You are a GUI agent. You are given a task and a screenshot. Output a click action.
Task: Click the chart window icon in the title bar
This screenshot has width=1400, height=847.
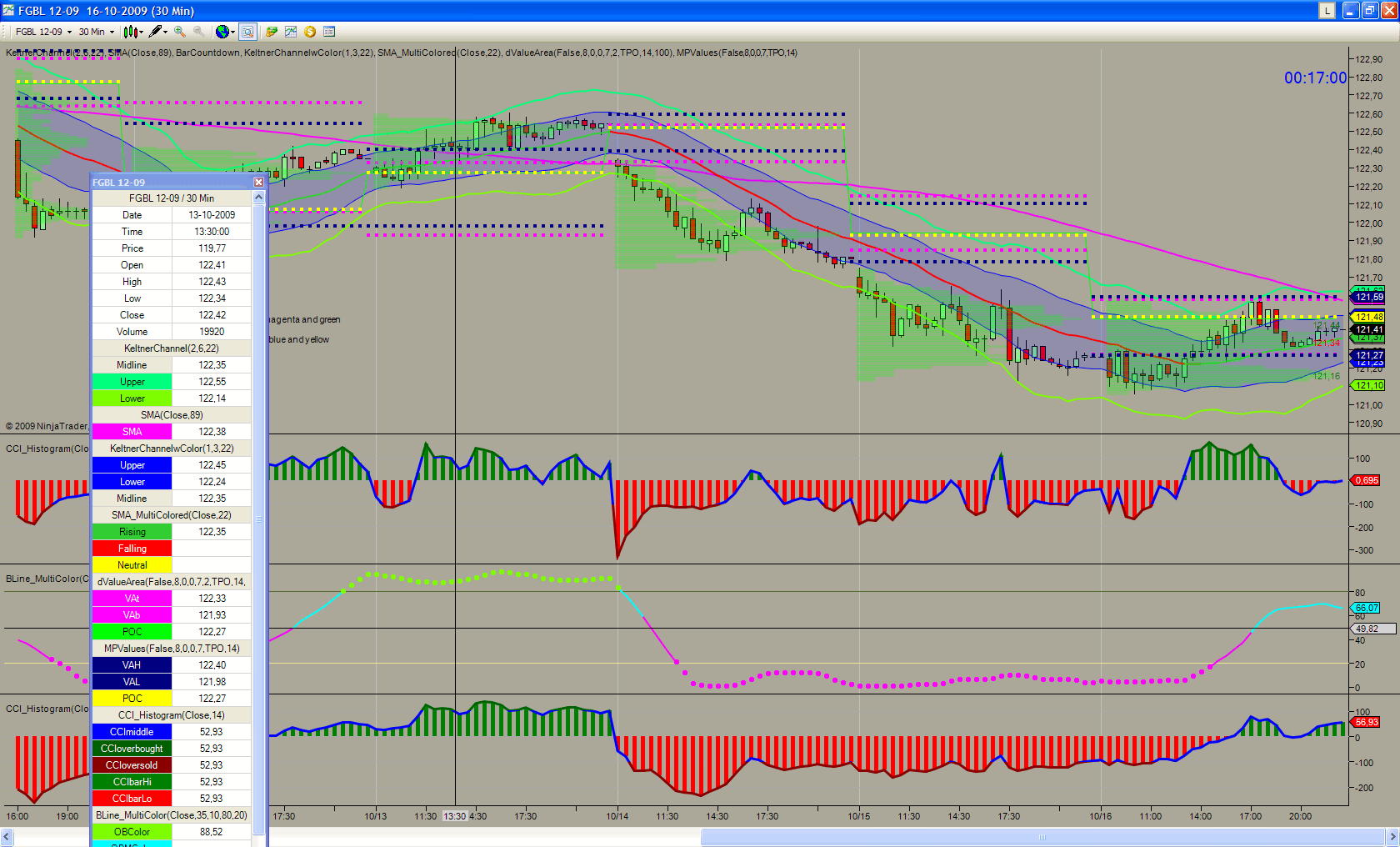(x=8, y=11)
